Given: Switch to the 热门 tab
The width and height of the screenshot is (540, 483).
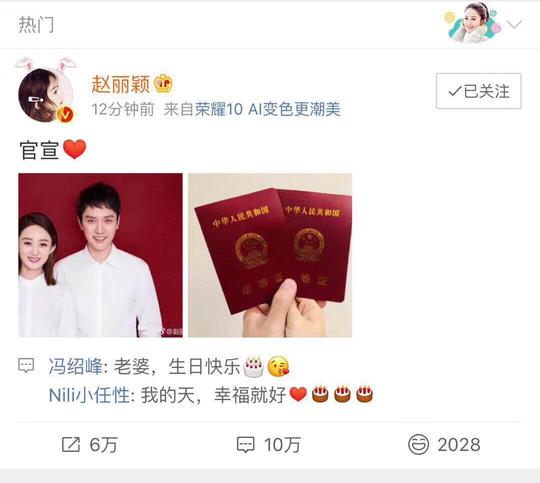Looking at the screenshot, I should 36,25.
